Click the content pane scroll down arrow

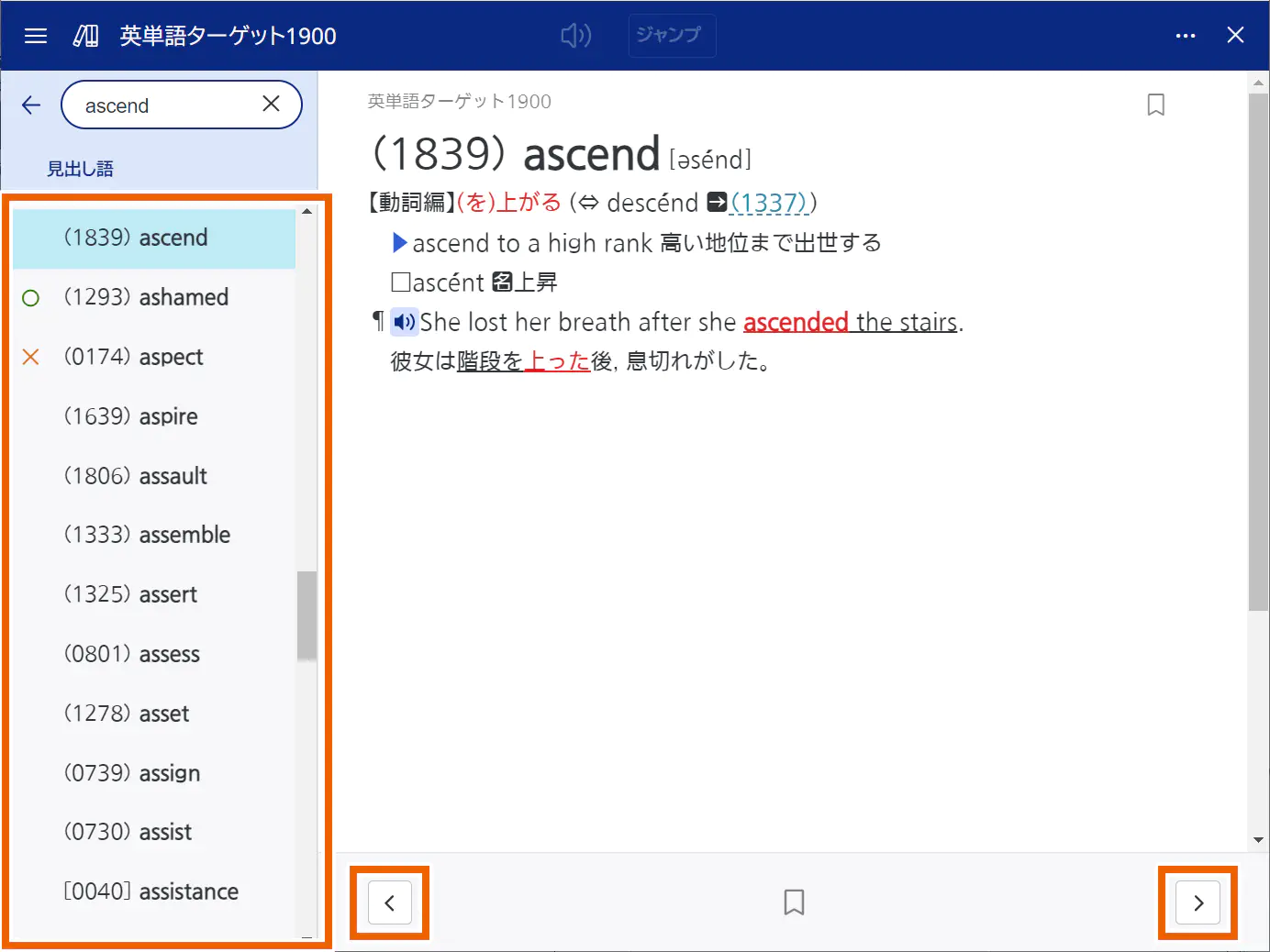[1258, 840]
